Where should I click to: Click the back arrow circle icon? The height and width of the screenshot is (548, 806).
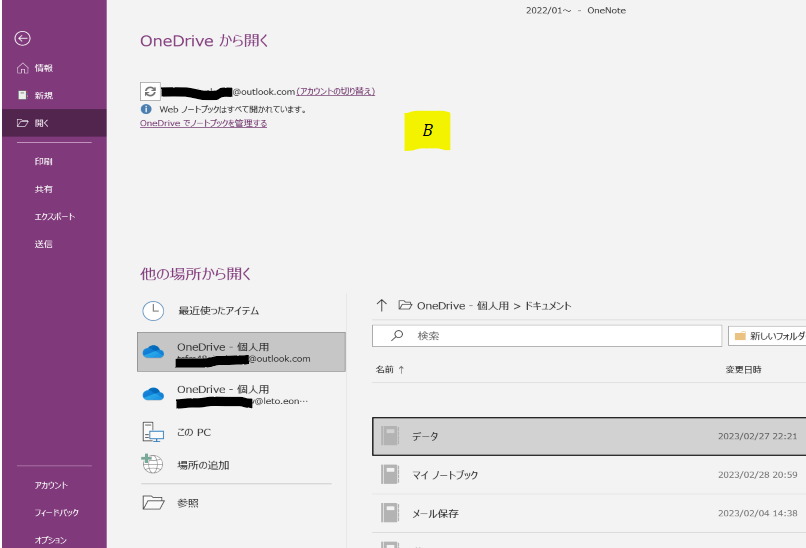23,39
